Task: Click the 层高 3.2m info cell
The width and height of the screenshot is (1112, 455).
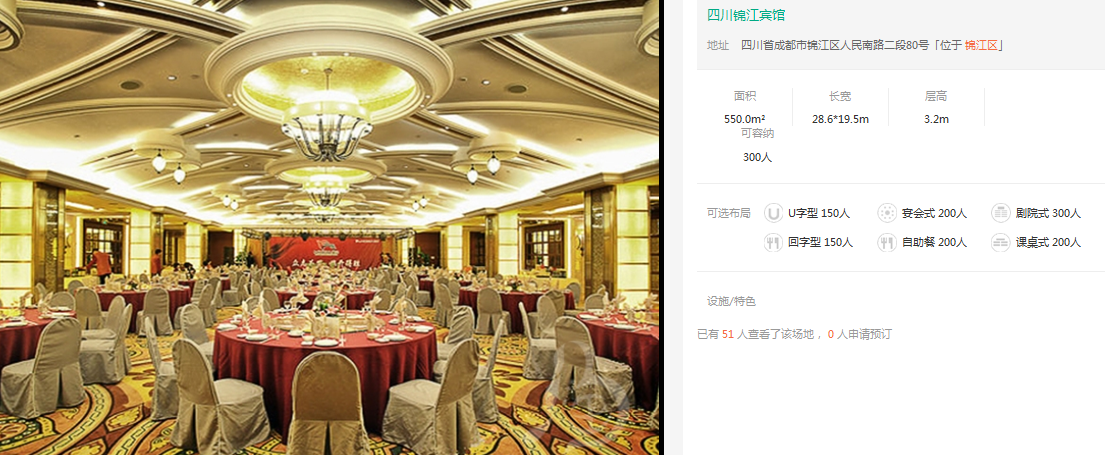Action: click(x=936, y=107)
